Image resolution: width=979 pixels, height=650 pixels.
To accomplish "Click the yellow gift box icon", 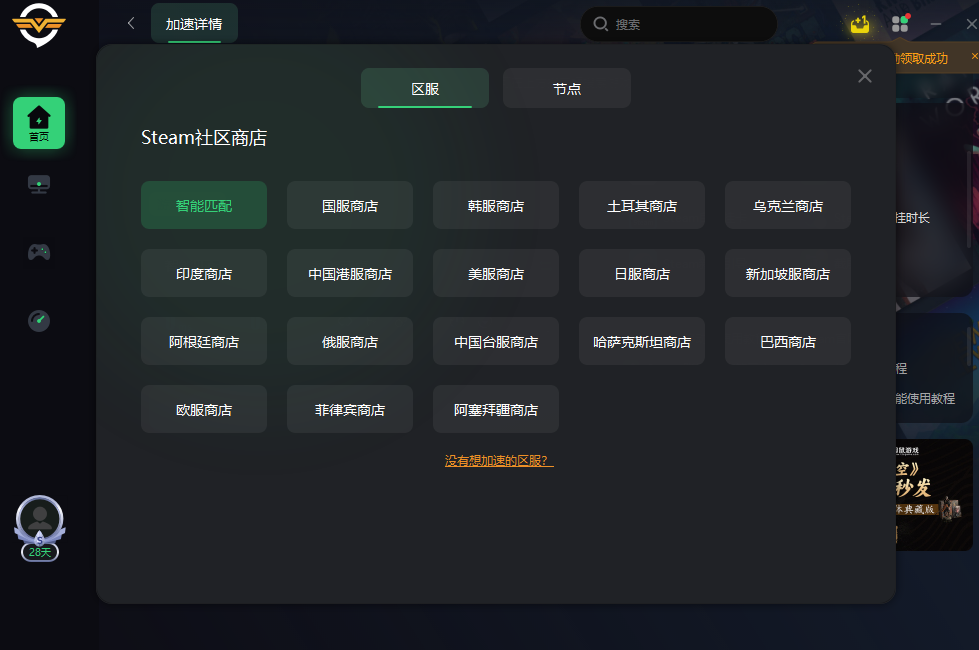I will [x=860, y=24].
